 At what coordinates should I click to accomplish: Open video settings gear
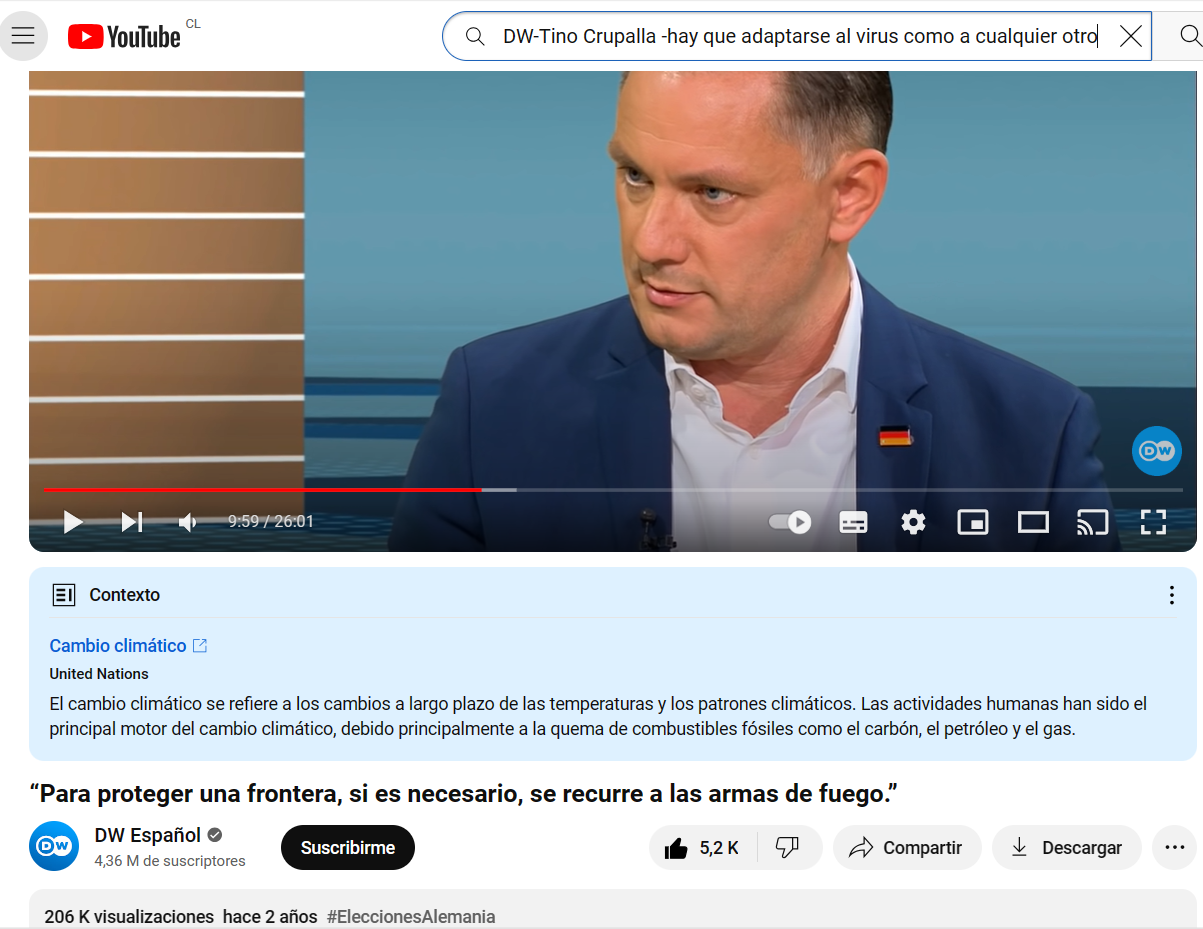(913, 521)
